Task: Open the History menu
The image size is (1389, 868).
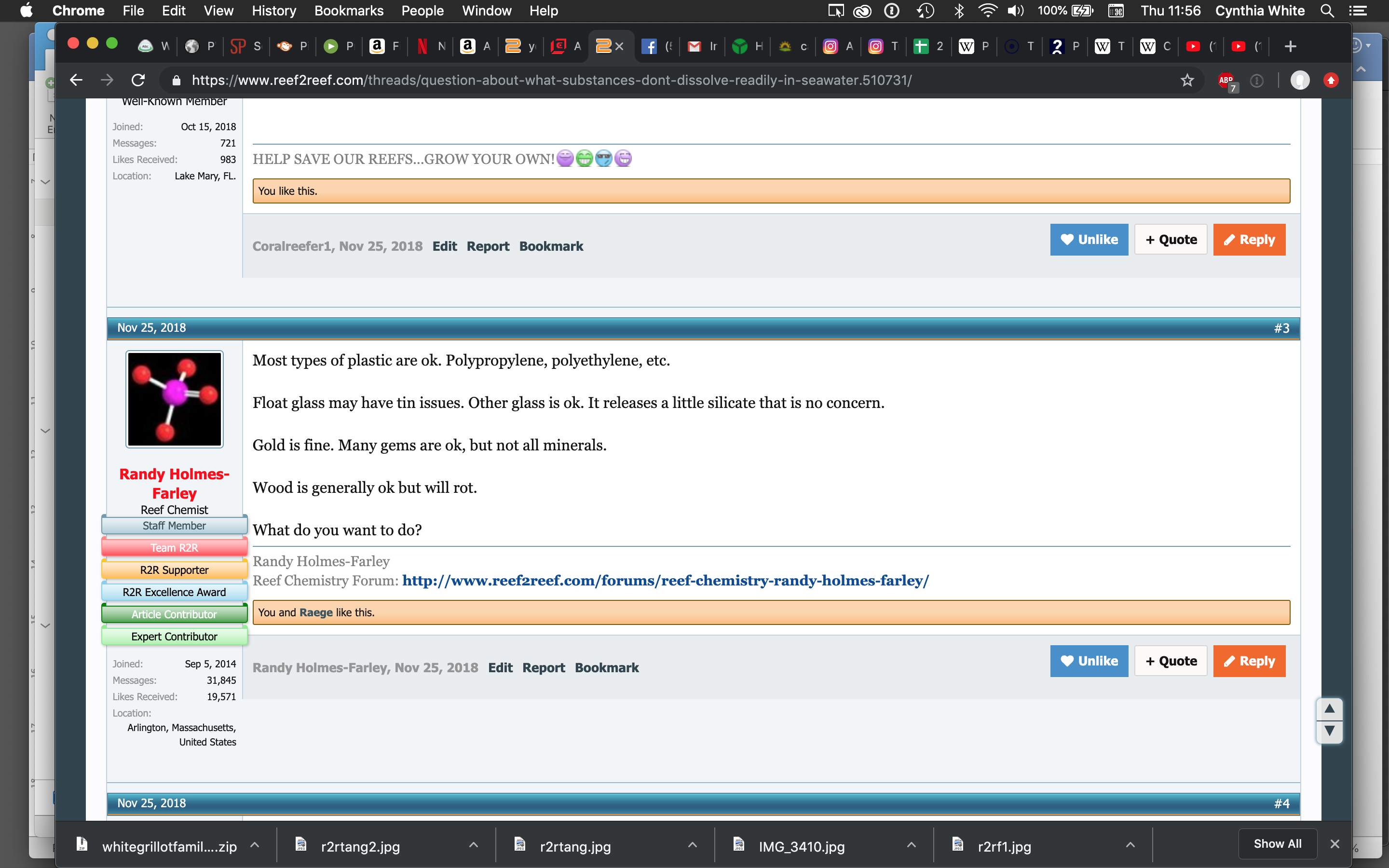Action: coord(274,10)
